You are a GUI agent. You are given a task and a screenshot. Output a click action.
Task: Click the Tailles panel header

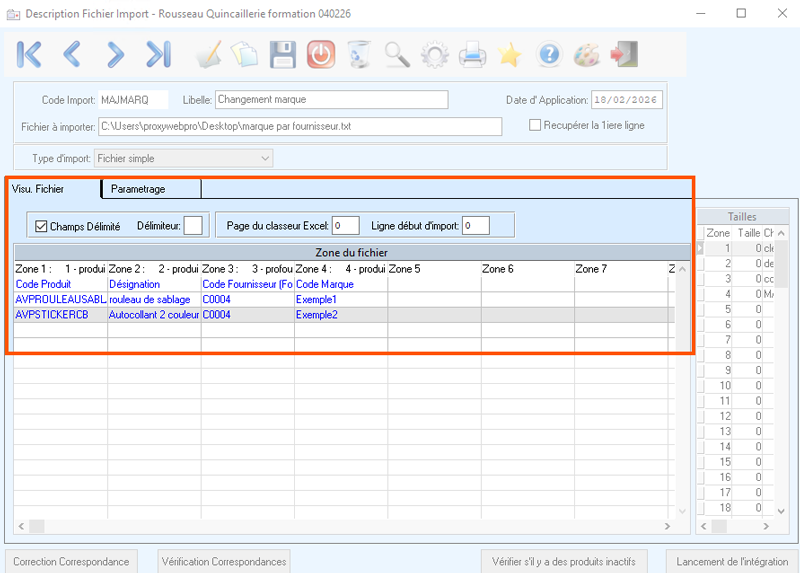coord(742,216)
